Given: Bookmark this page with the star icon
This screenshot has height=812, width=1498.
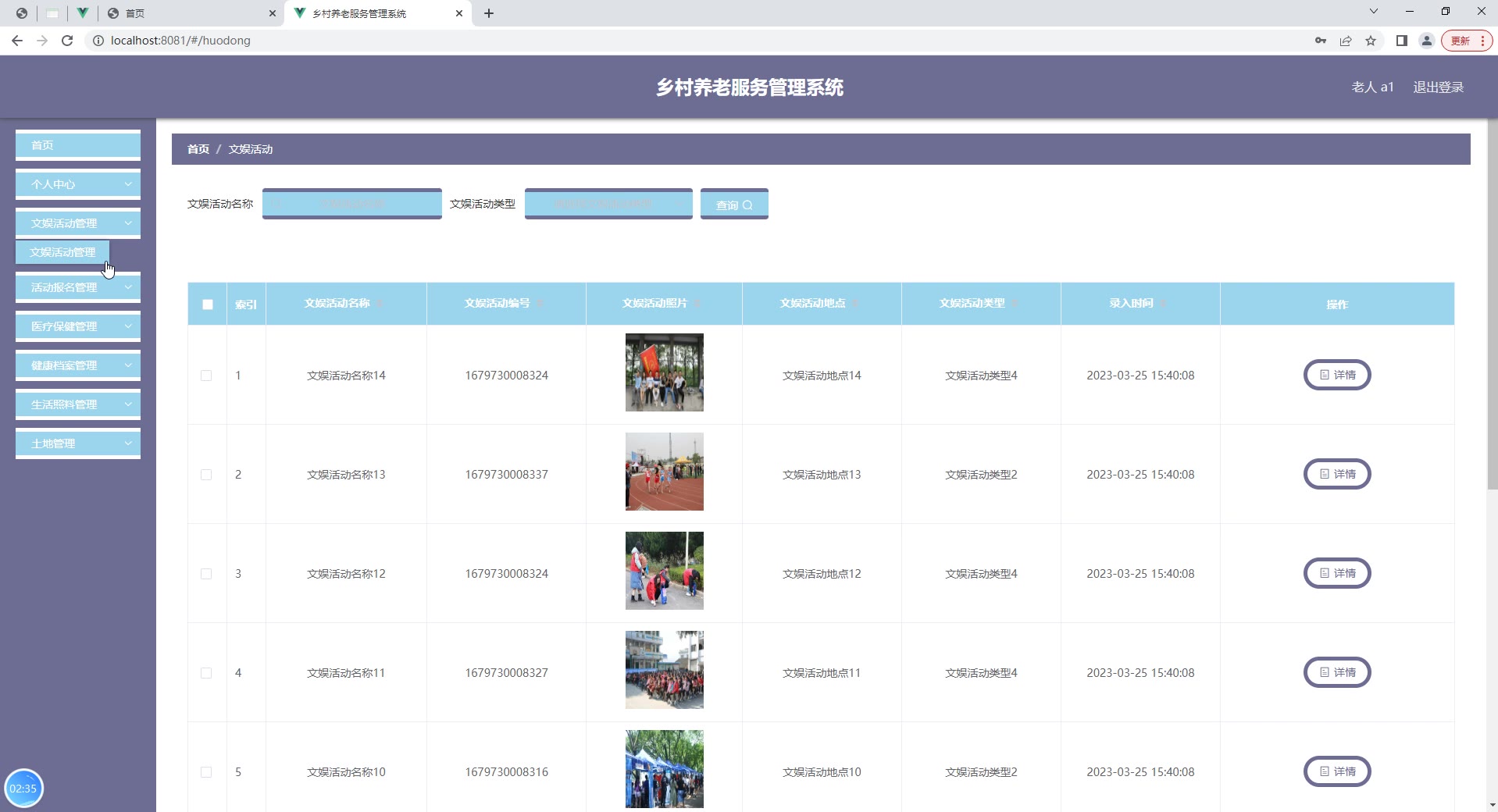Looking at the screenshot, I should (x=1371, y=41).
